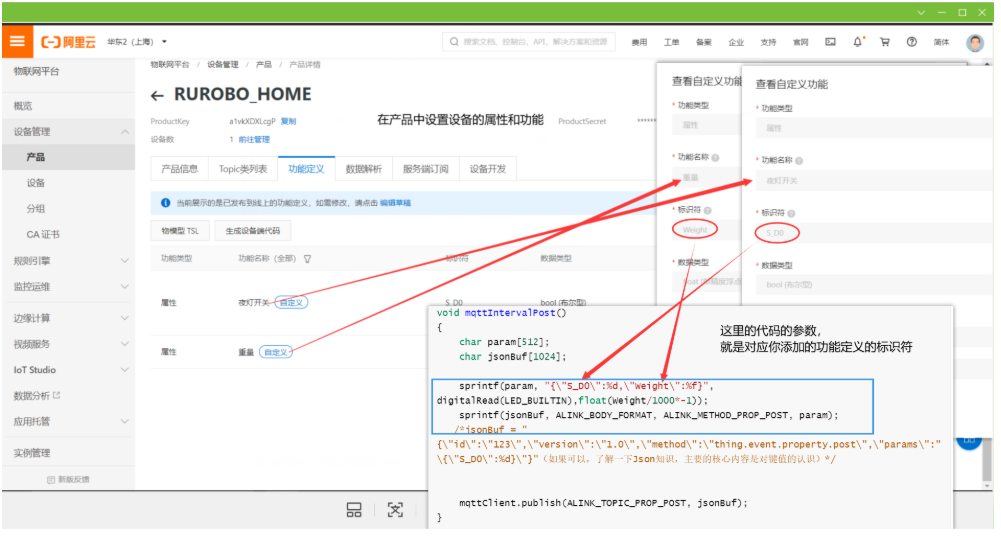The height and width of the screenshot is (548, 1001).
Task: Select CA 证书 in the sidebar
Action: coord(43,234)
